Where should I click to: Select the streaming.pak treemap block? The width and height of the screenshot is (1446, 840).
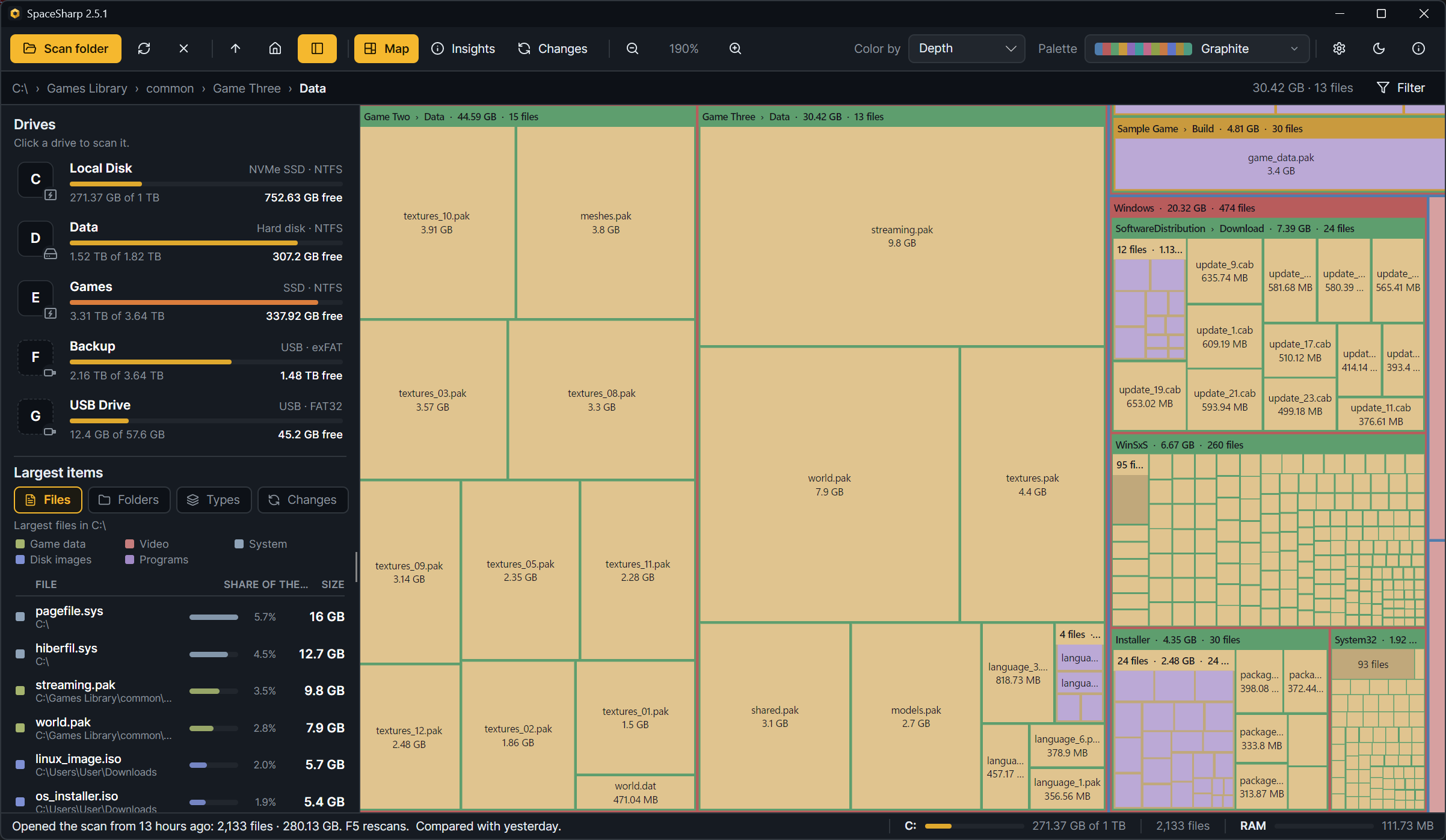[902, 236]
